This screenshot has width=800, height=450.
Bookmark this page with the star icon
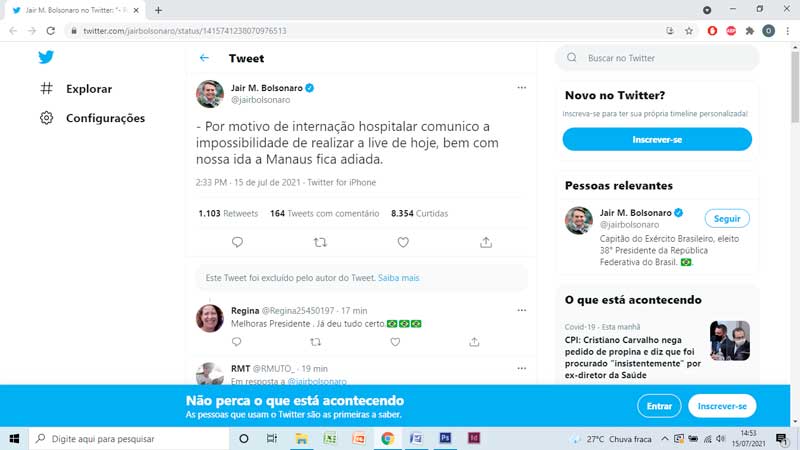tap(689, 31)
